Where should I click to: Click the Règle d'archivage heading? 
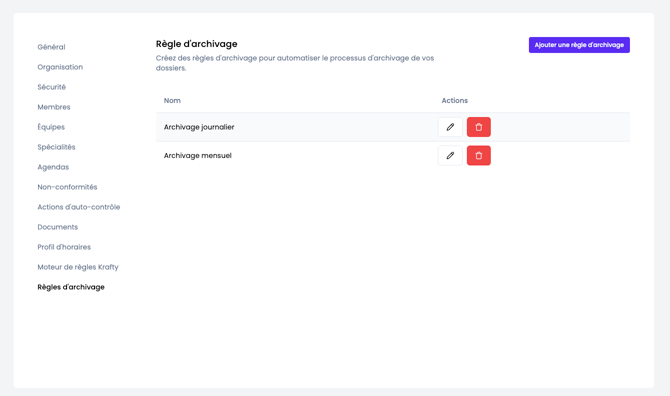(x=197, y=44)
